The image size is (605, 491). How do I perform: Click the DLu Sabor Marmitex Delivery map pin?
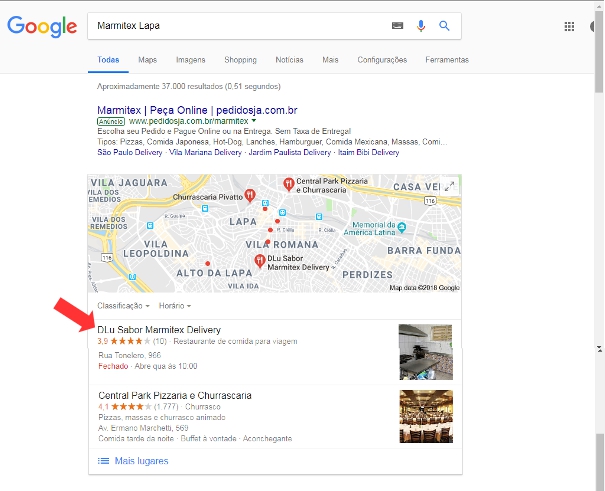coord(260,261)
